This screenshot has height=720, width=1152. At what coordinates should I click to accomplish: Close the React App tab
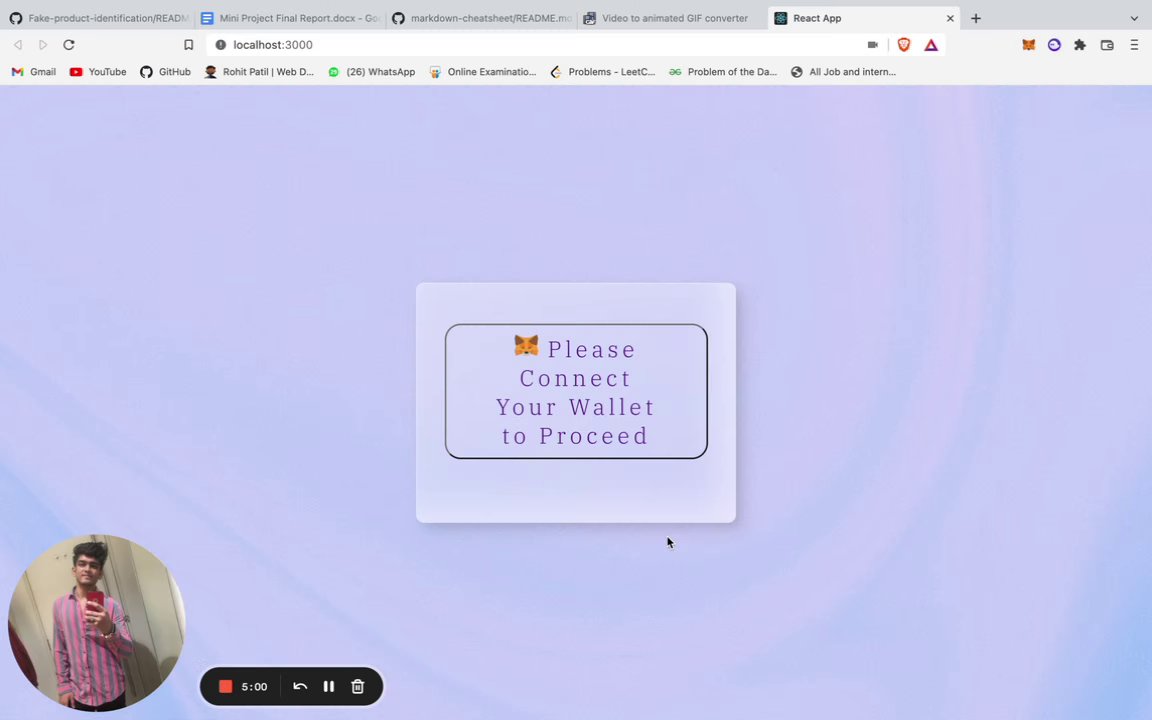(950, 18)
